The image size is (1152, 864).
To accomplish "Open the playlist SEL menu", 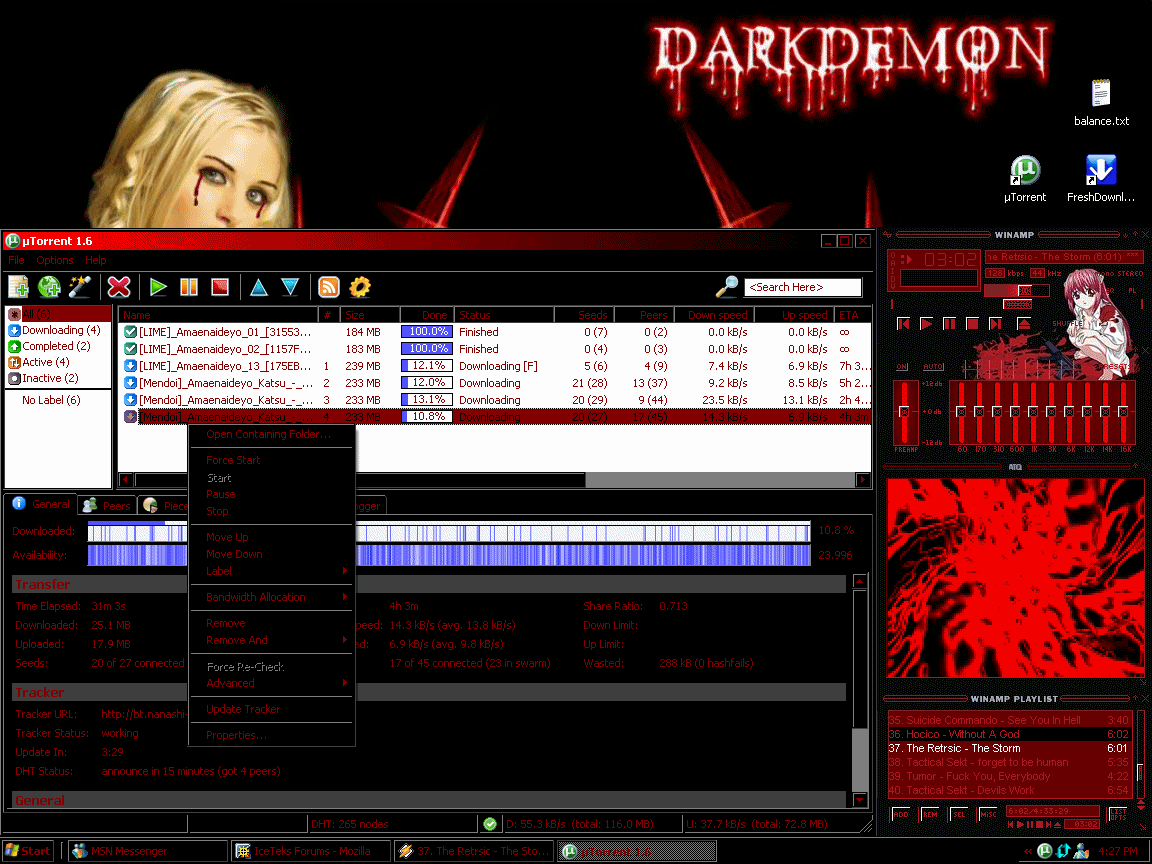I will point(959,814).
